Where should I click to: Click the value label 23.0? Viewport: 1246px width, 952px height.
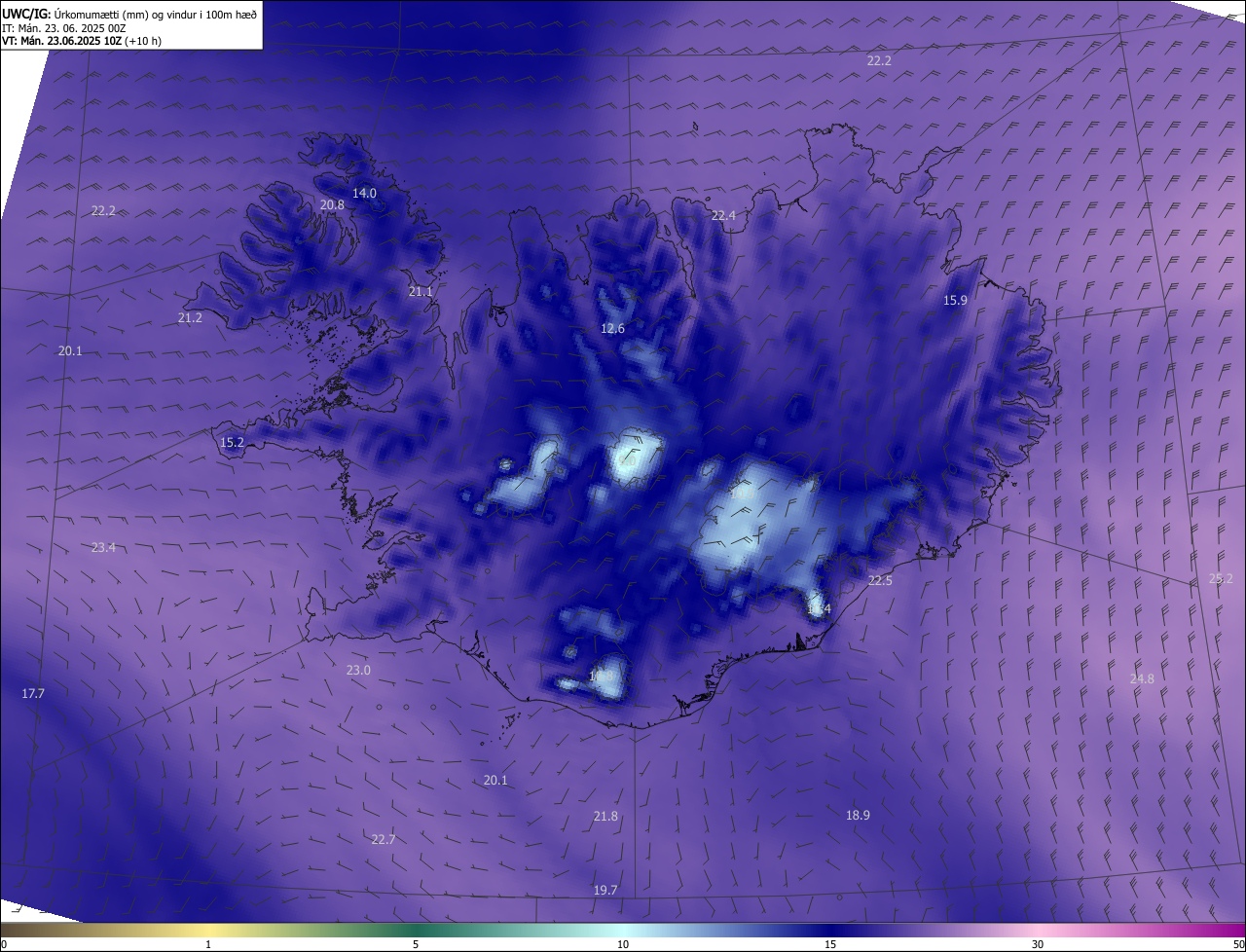[x=358, y=670]
